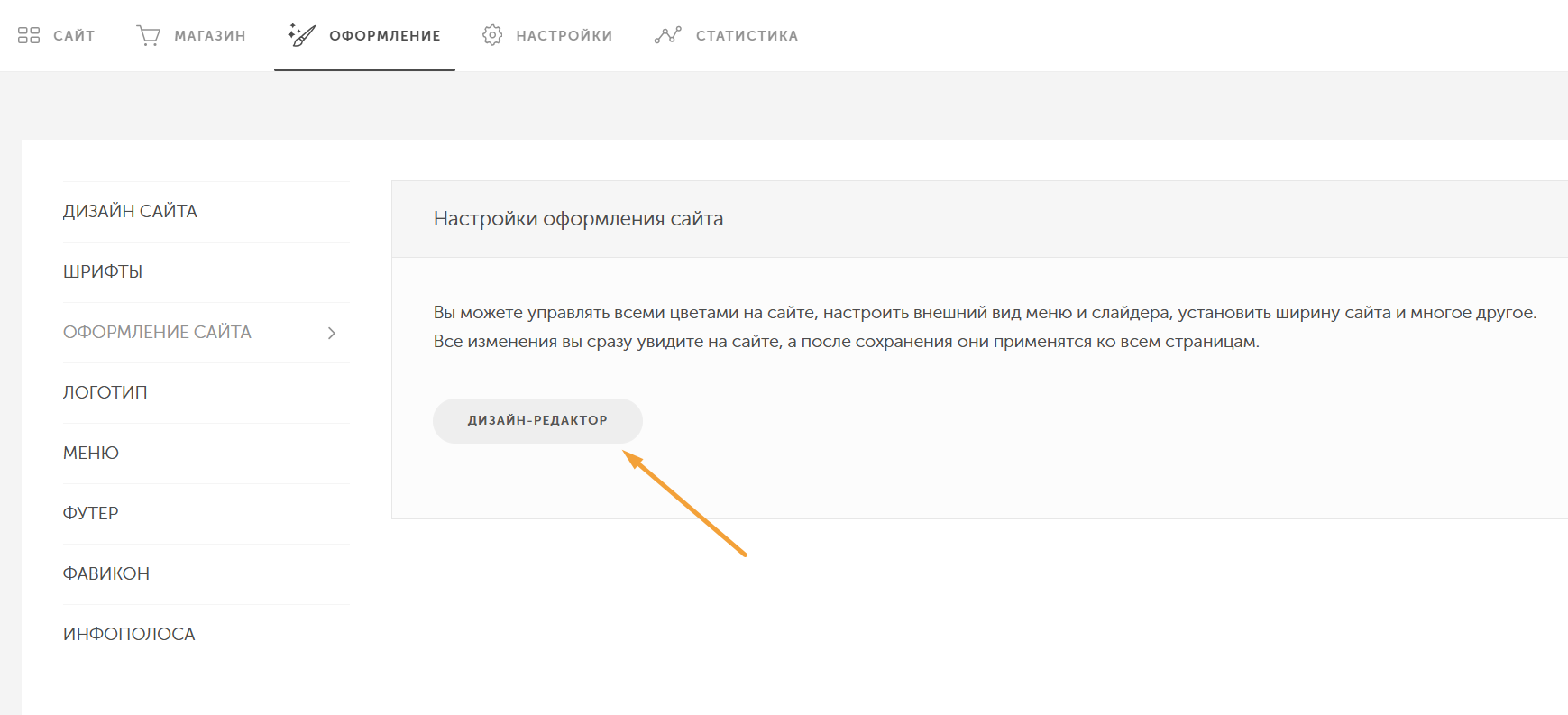Switch to the Магазин tab label

pyautogui.click(x=210, y=36)
